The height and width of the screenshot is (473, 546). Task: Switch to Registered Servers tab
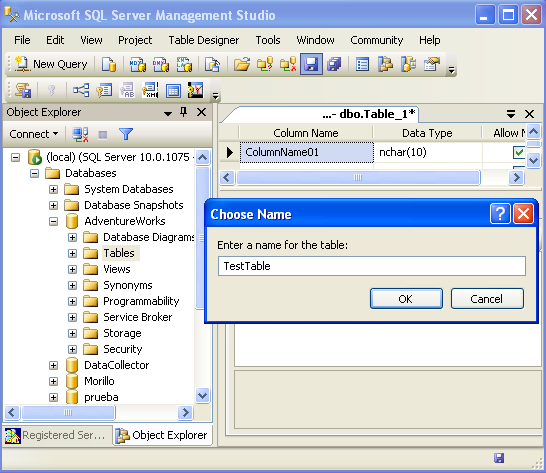coord(57,435)
